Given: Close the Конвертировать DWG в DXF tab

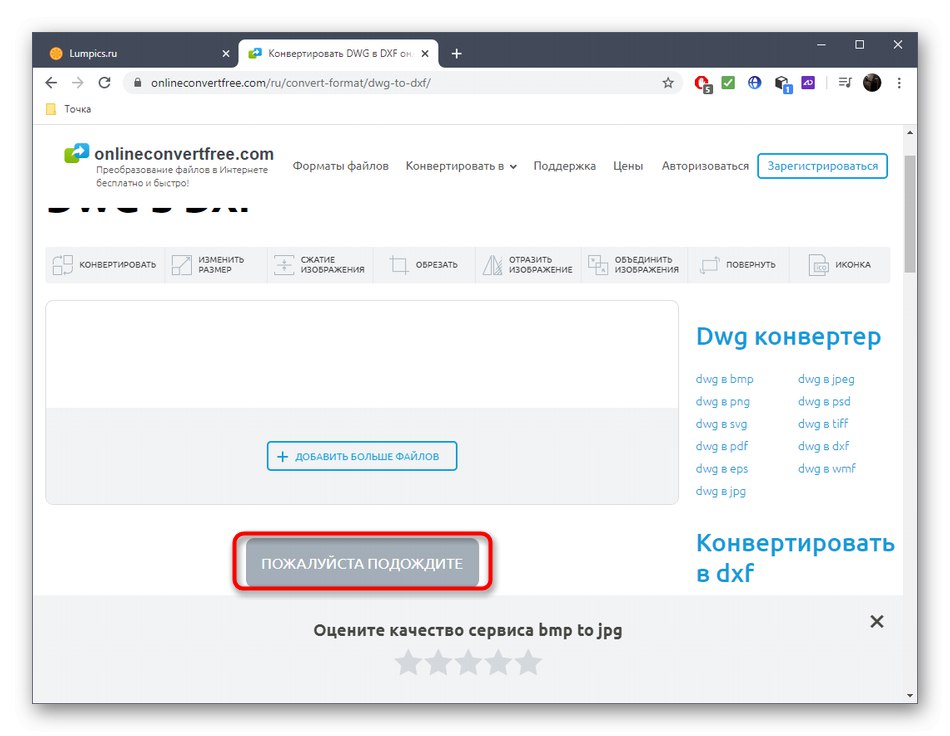Looking at the screenshot, I should point(425,53).
